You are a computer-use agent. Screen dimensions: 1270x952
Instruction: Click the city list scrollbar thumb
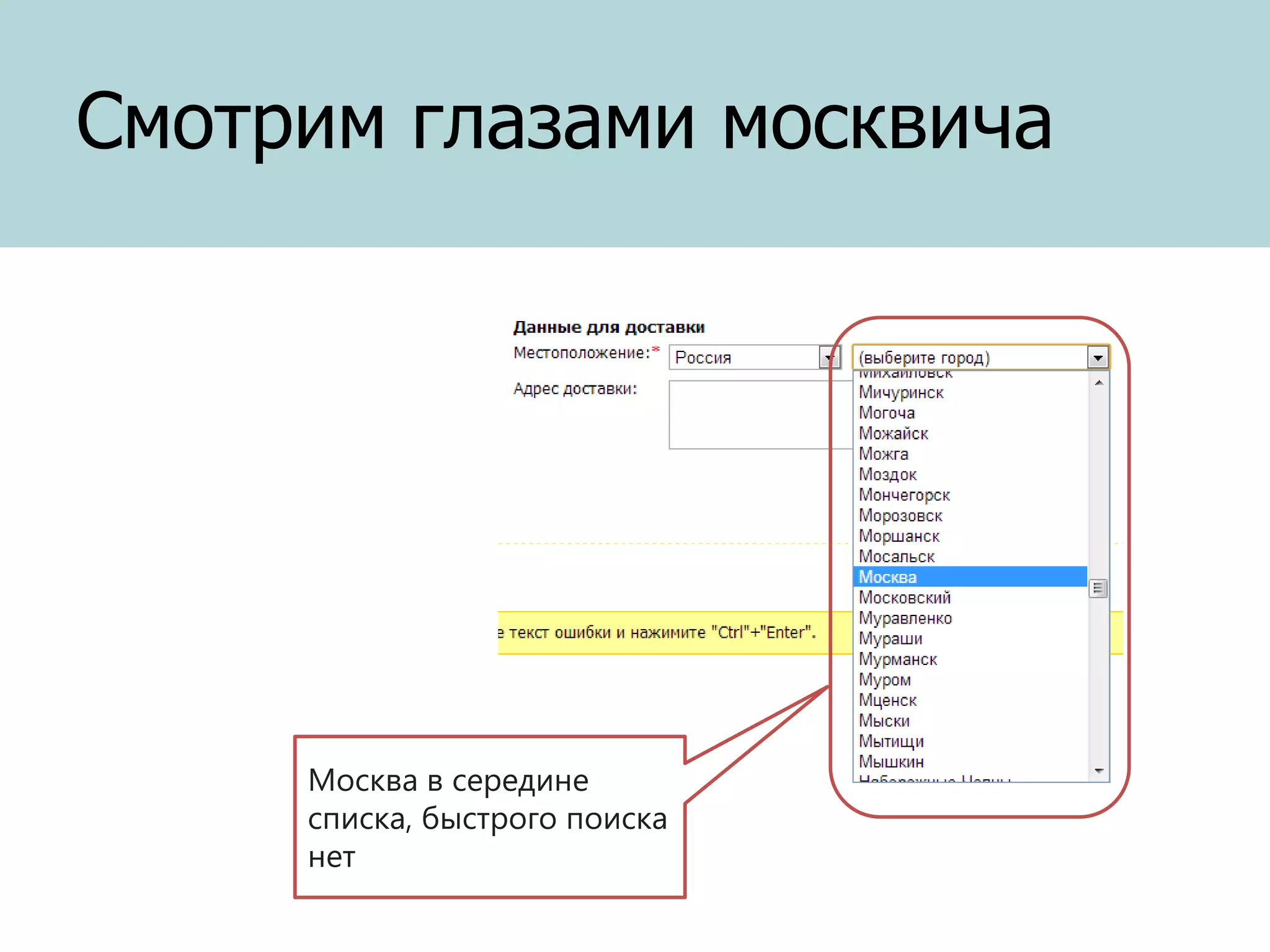pyautogui.click(x=1098, y=588)
